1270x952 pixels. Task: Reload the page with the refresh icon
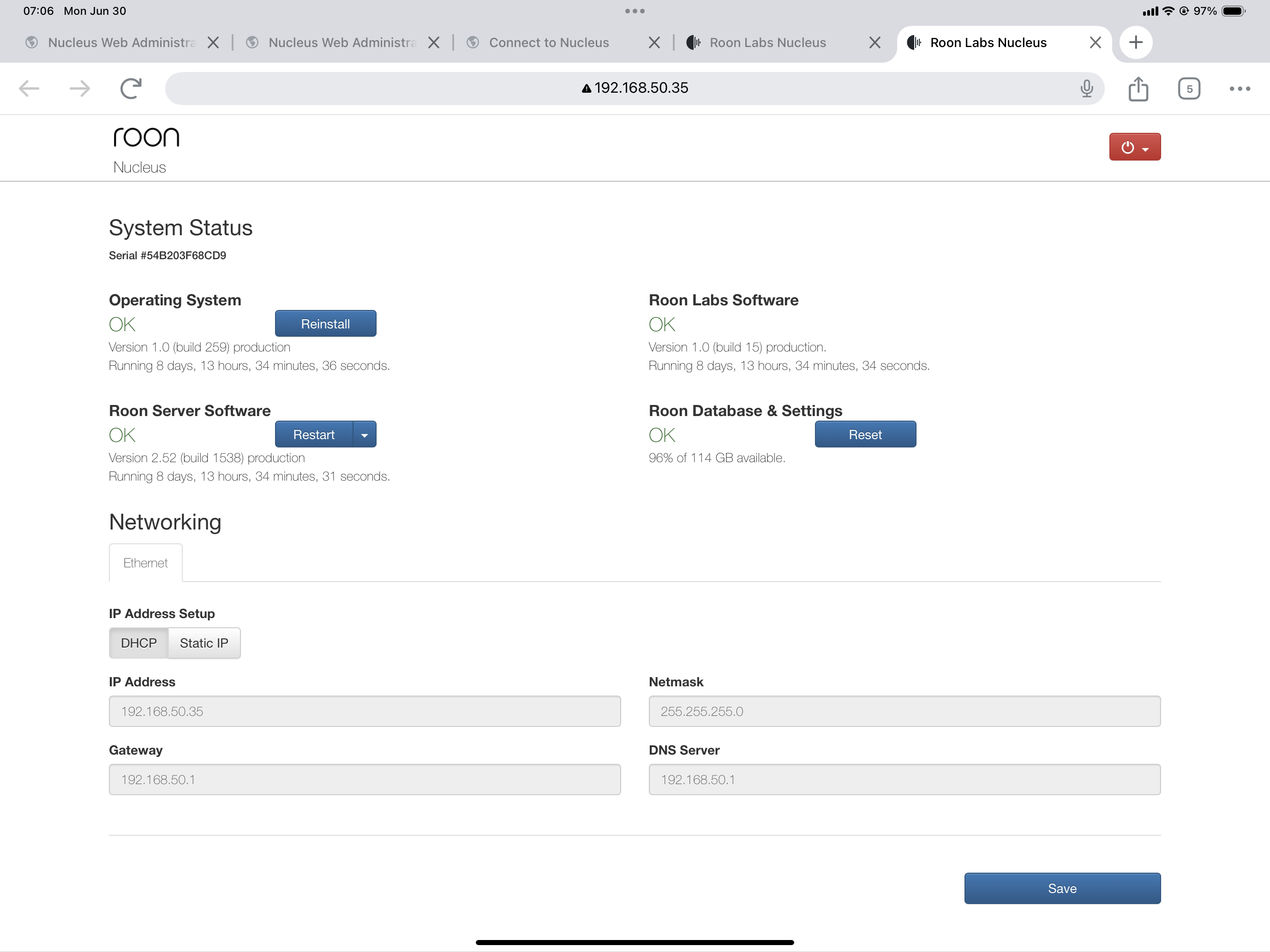click(131, 89)
